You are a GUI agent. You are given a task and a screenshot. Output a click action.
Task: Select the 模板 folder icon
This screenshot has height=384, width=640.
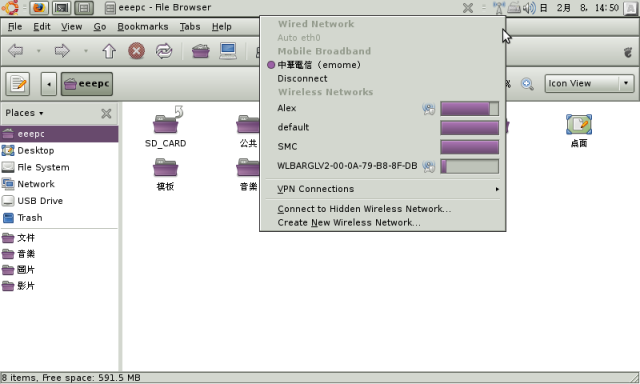(165, 168)
